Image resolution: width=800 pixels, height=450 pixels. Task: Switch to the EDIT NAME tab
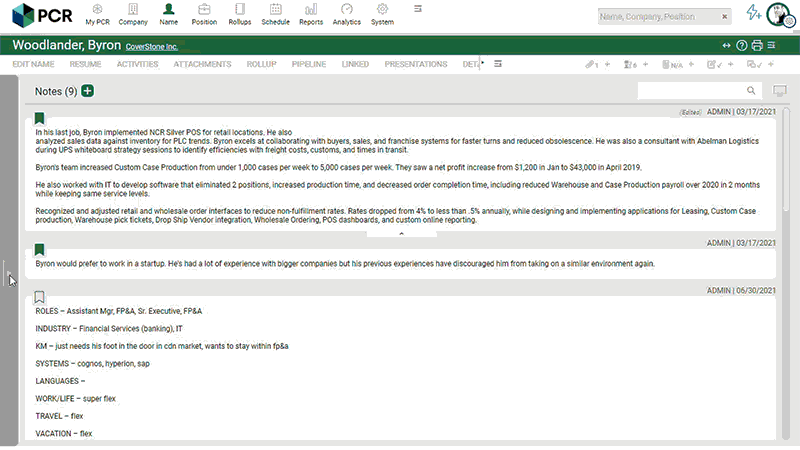[33, 64]
